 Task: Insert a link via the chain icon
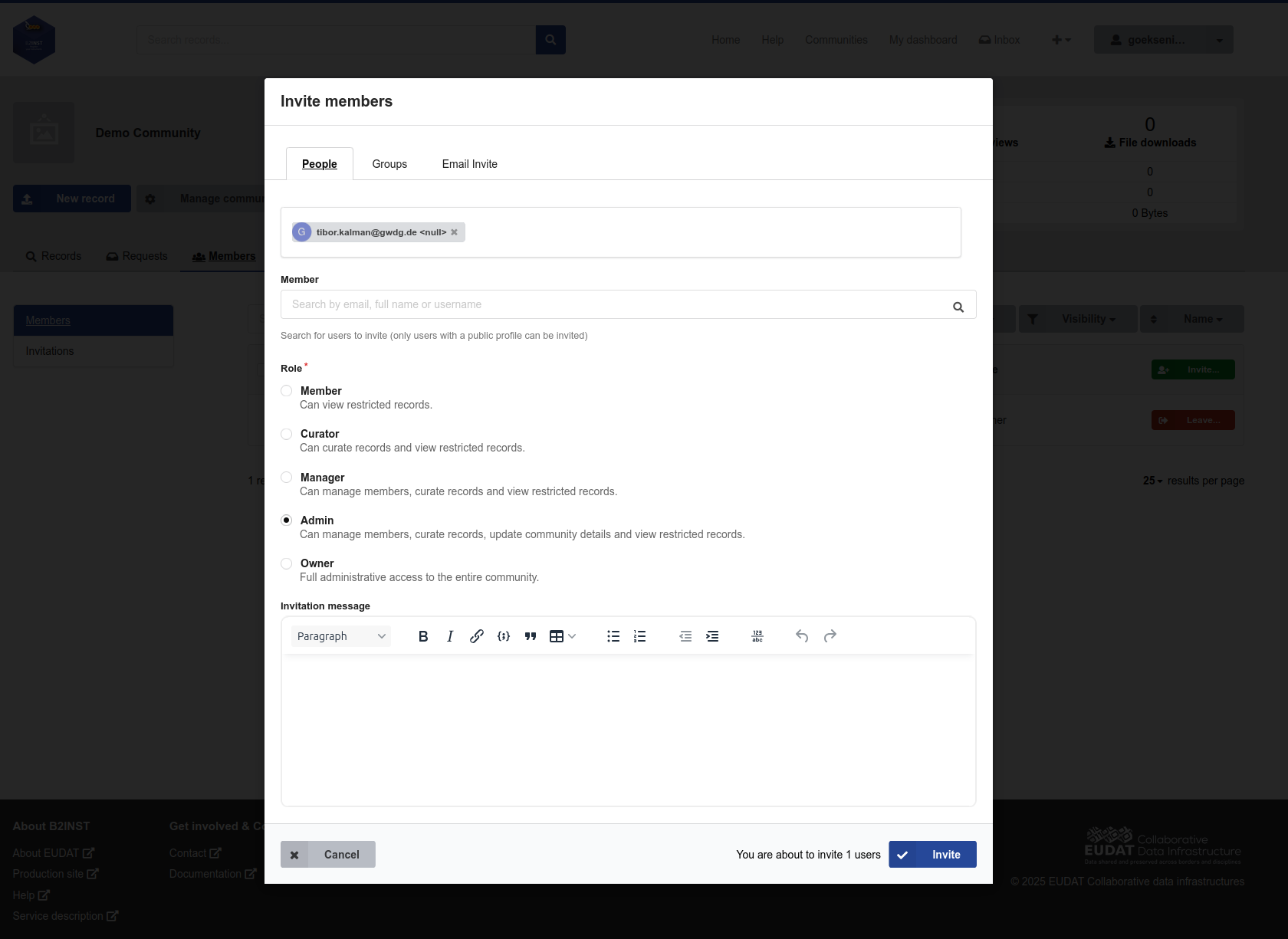click(x=477, y=636)
